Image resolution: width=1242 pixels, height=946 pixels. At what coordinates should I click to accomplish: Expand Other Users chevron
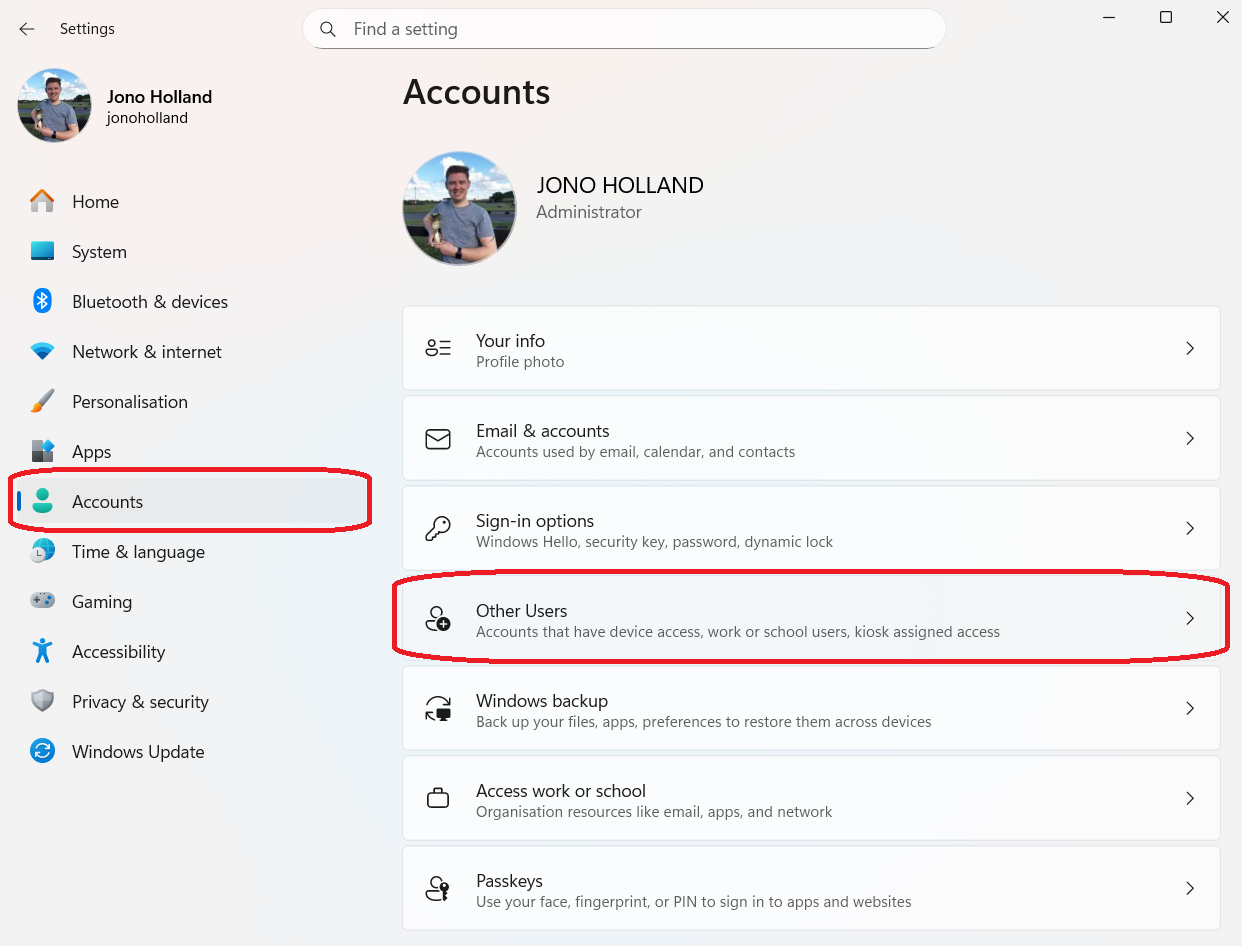1190,618
